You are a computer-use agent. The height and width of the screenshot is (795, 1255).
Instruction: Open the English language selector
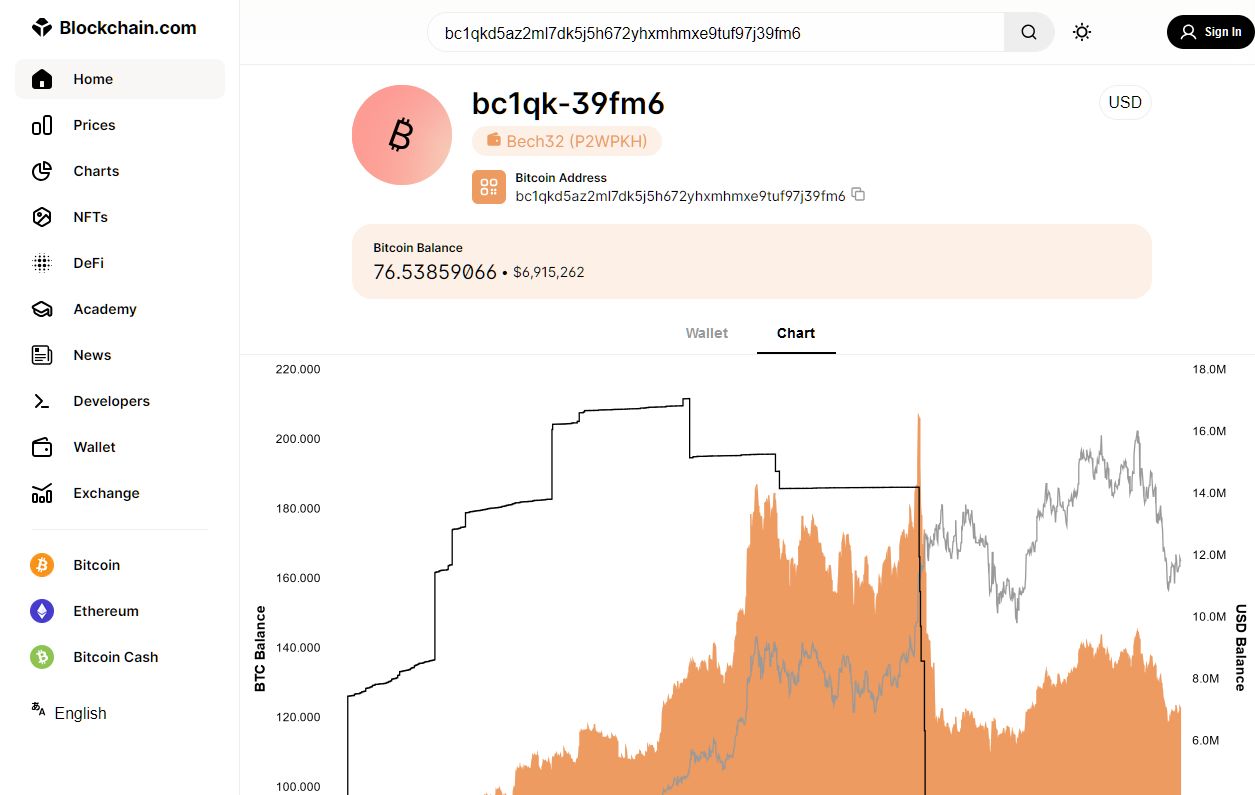pyautogui.click(x=79, y=713)
